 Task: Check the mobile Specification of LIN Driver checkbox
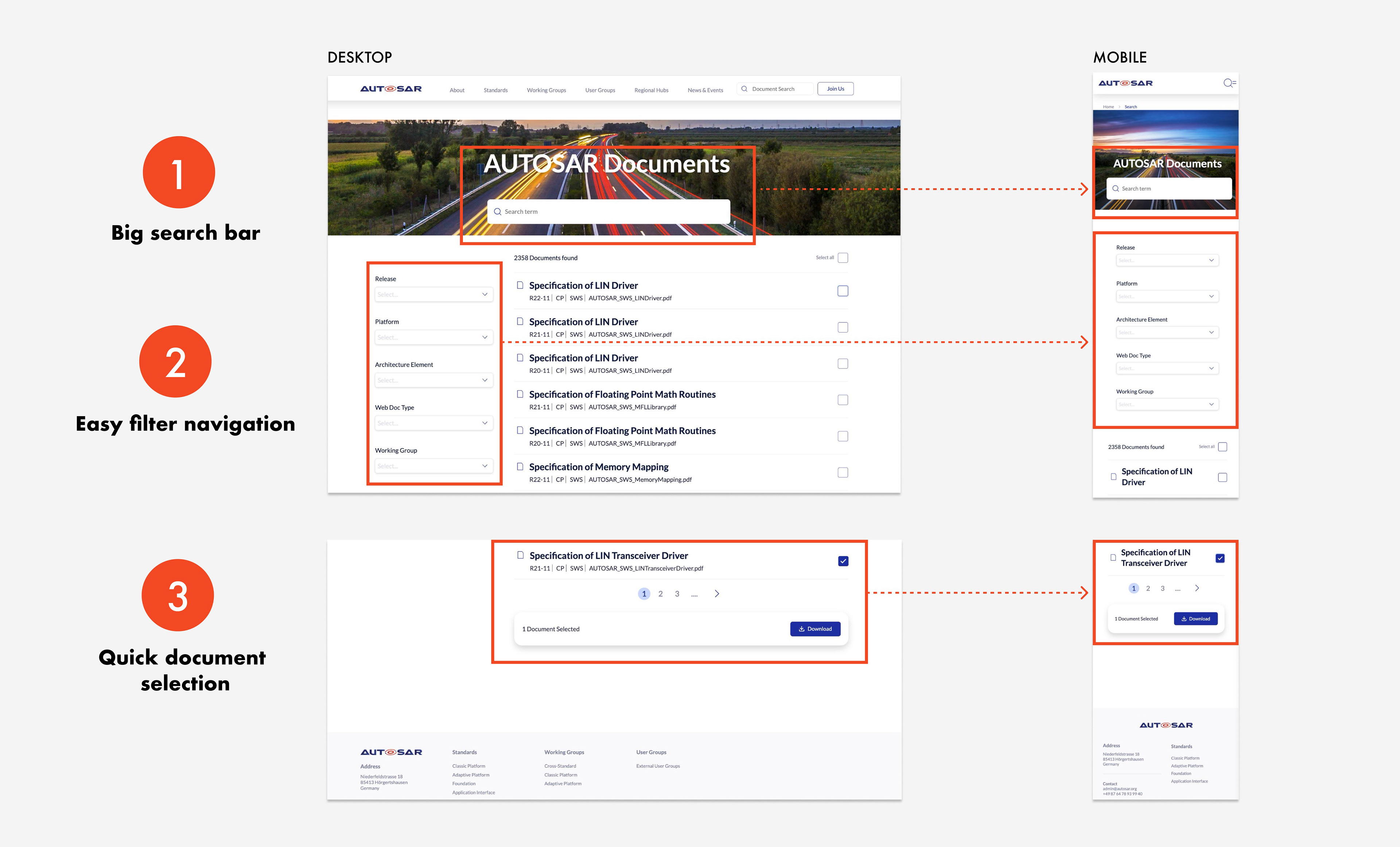[1223, 478]
